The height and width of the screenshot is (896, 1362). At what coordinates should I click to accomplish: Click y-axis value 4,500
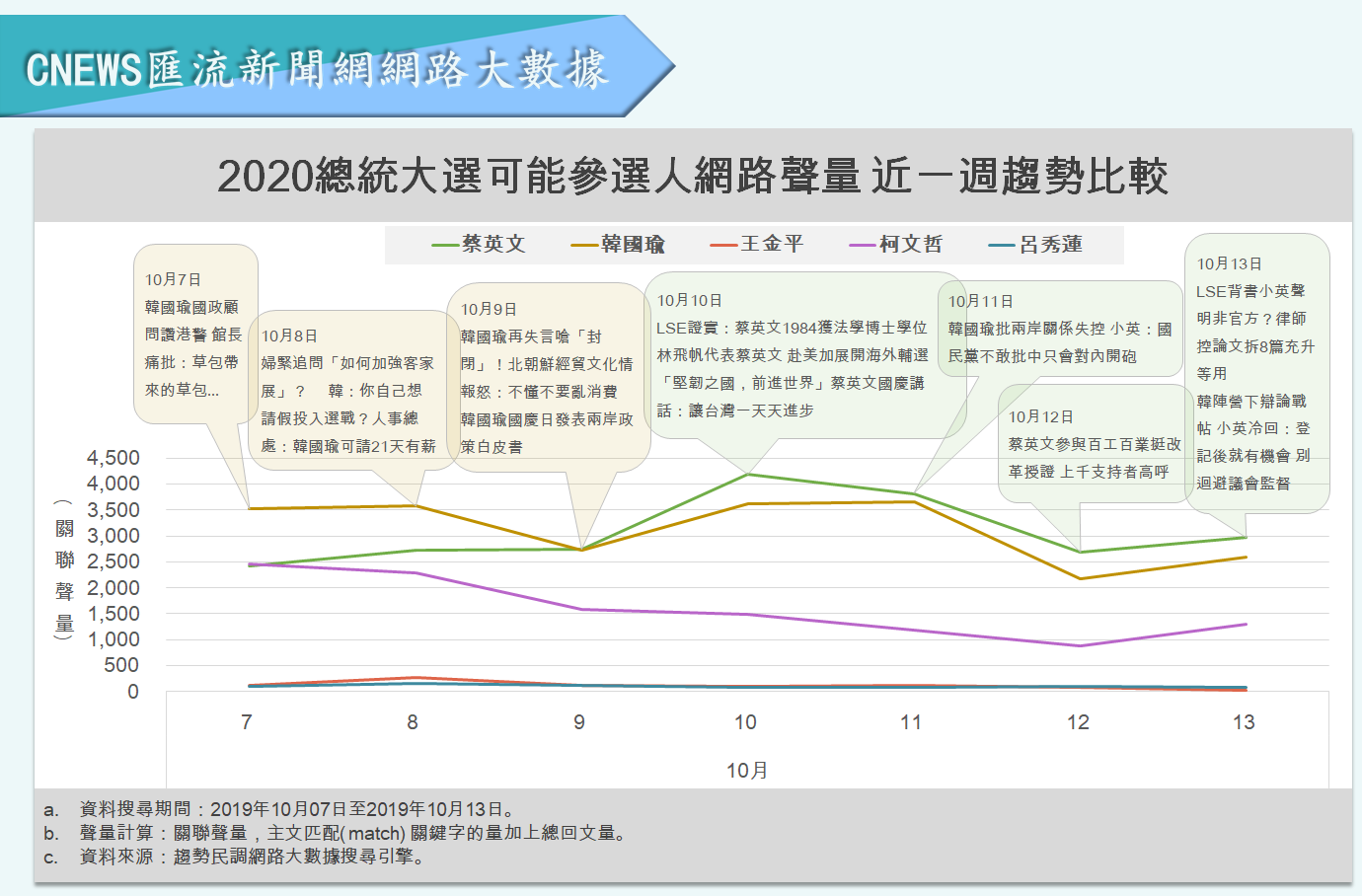[113, 458]
